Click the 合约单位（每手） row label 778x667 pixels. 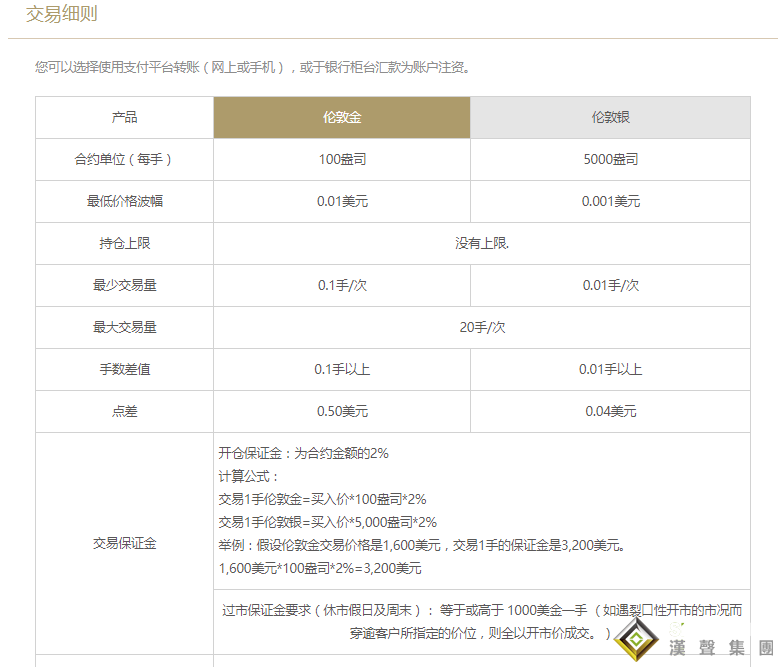(x=125, y=159)
